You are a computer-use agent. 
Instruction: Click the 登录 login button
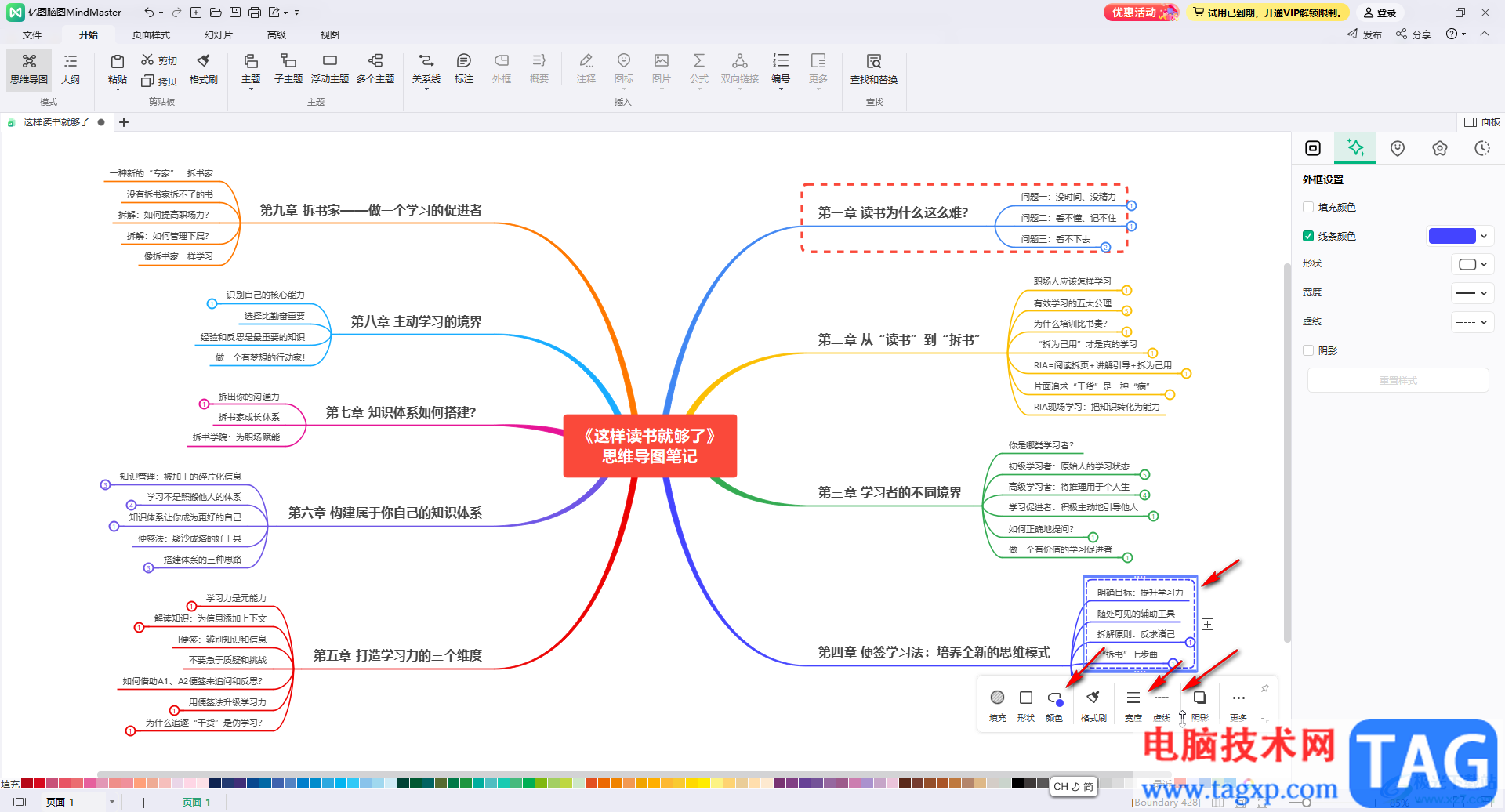[1380, 13]
